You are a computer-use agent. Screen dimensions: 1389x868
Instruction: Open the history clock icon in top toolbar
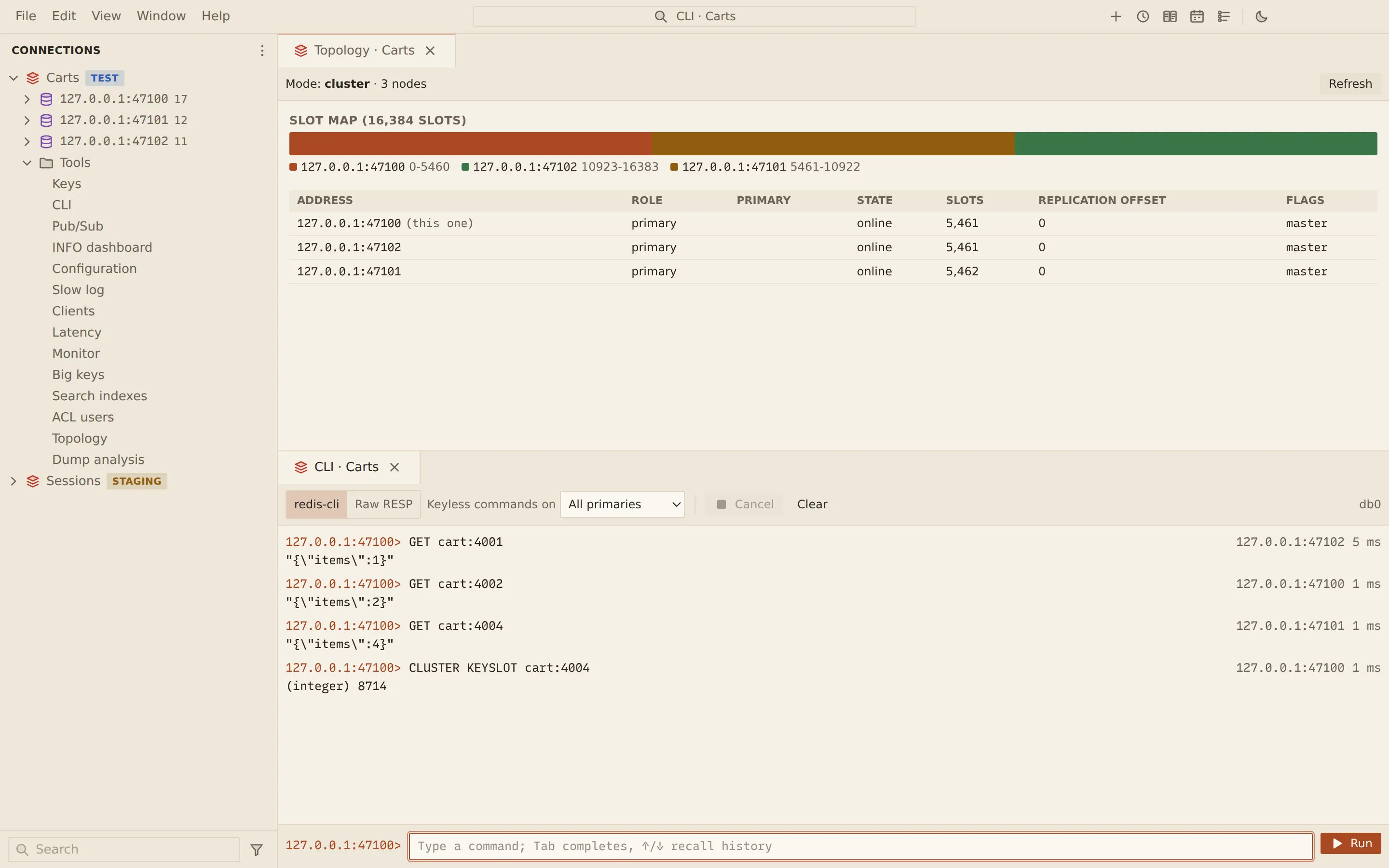pos(1142,17)
